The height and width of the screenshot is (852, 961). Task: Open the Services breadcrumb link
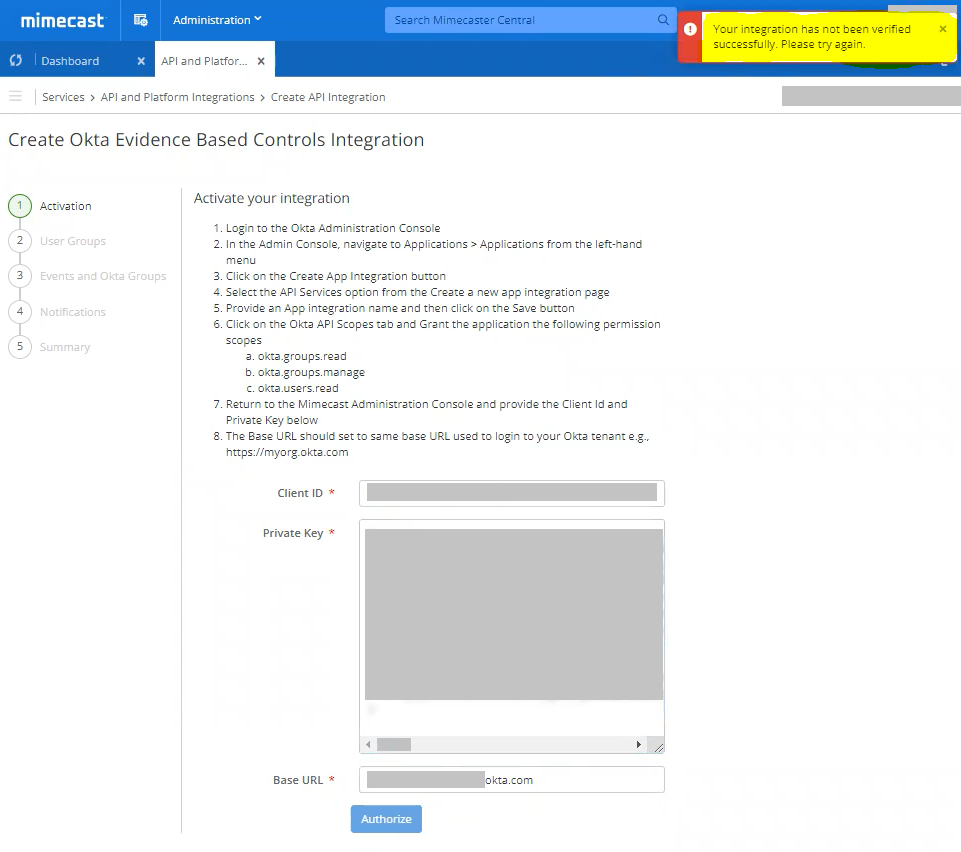point(63,97)
